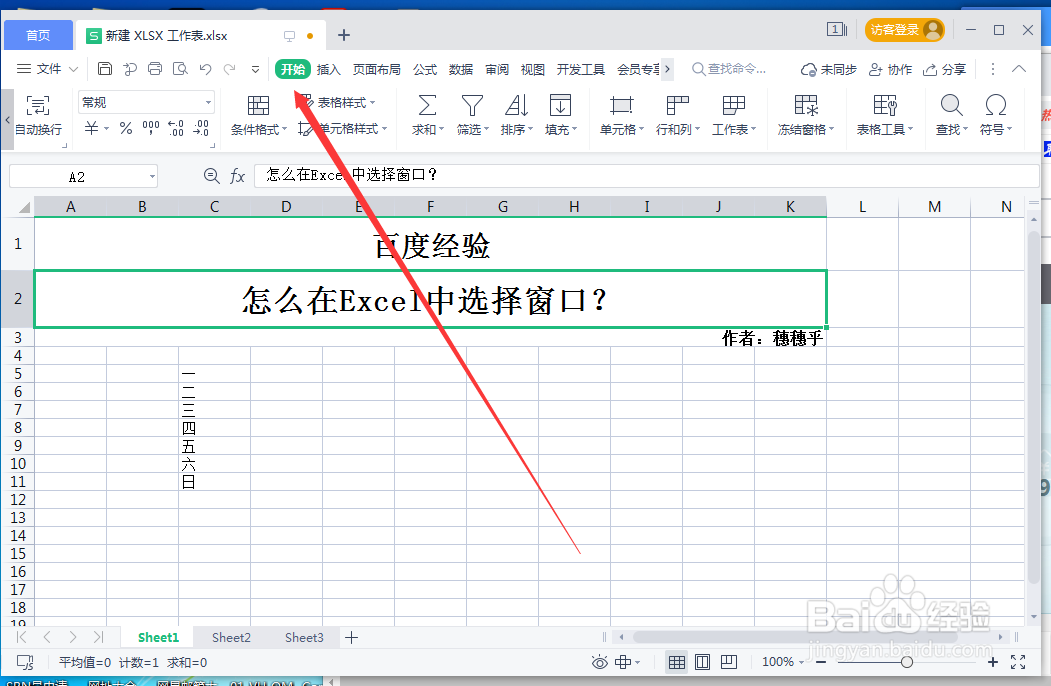Image resolution: width=1051 pixels, height=686 pixels.
Task: Open 行和列 rows and columns tool
Action: [x=678, y=115]
